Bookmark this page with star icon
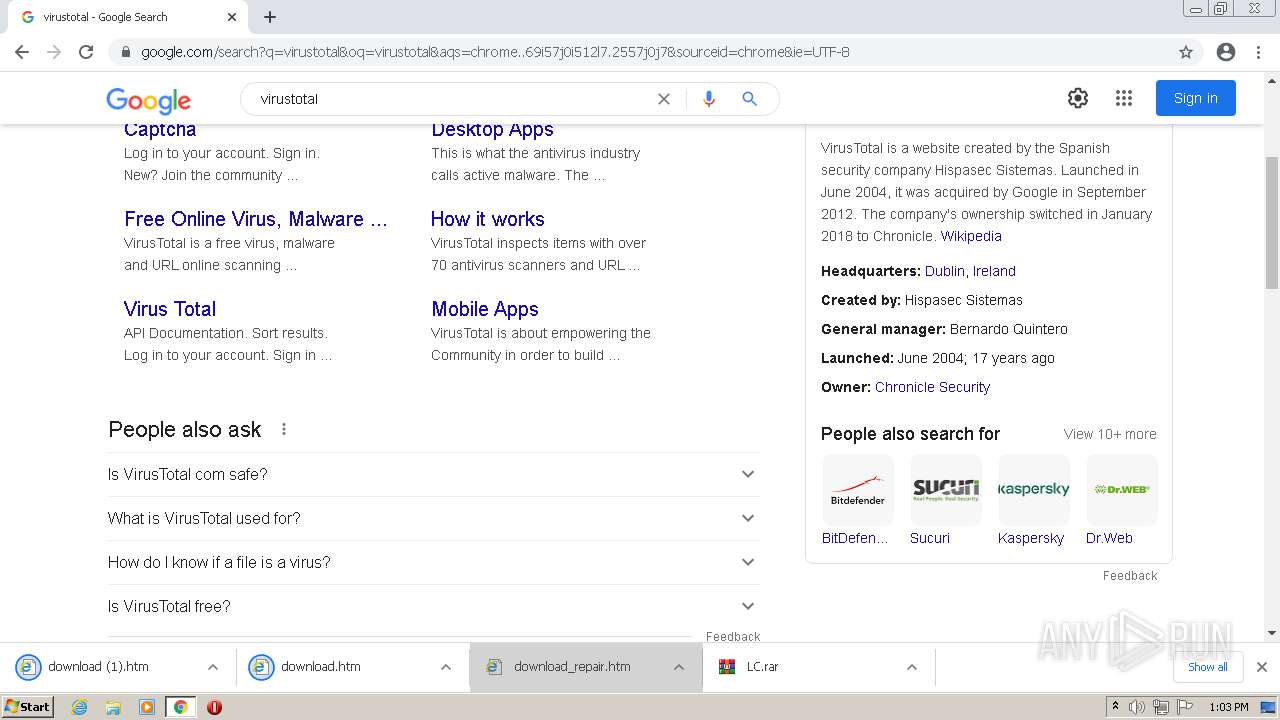Image resolution: width=1280 pixels, height=720 pixels. 1186,52
